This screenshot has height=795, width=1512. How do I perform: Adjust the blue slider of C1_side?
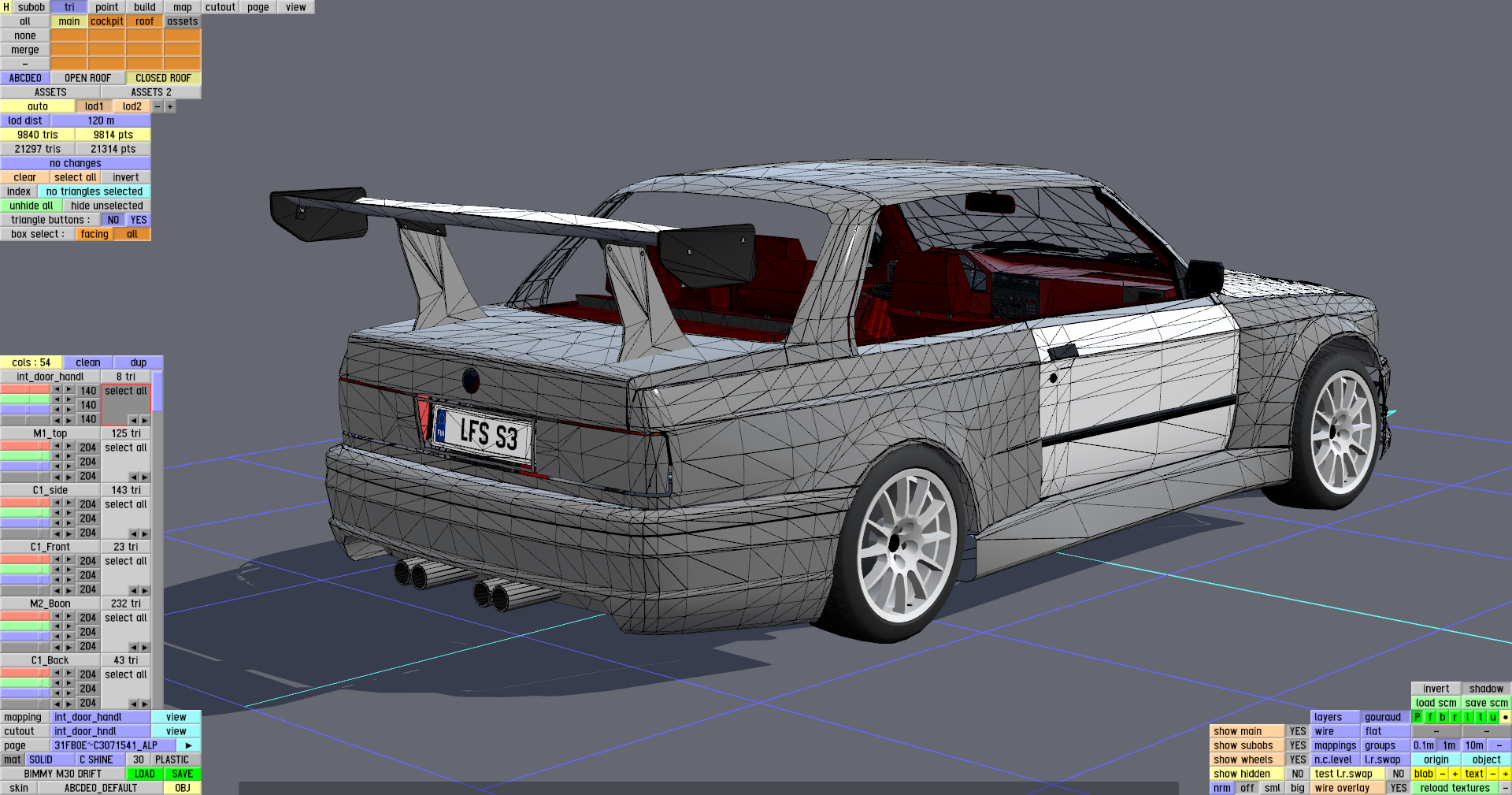pyautogui.click(x=25, y=522)
